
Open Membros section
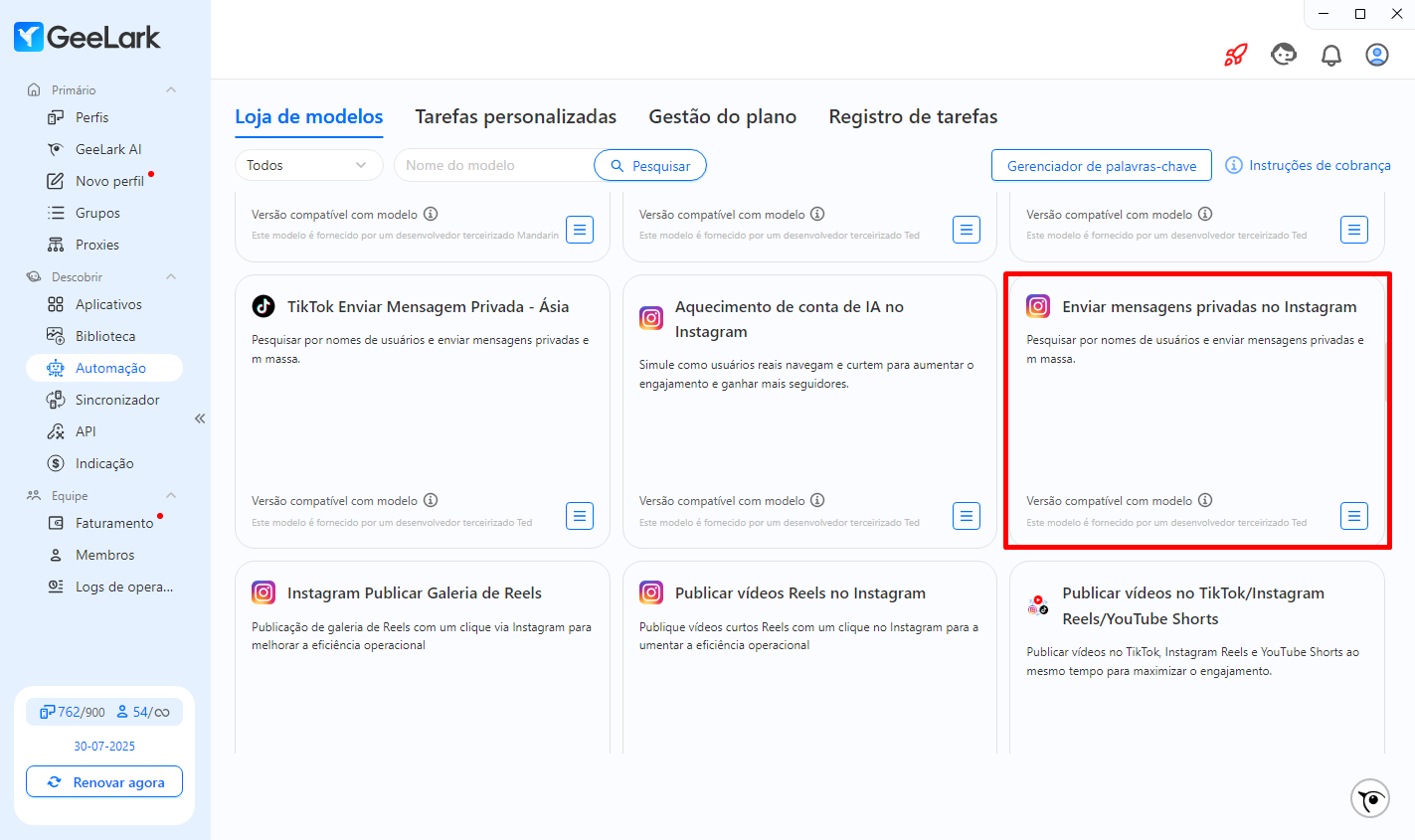104,555
